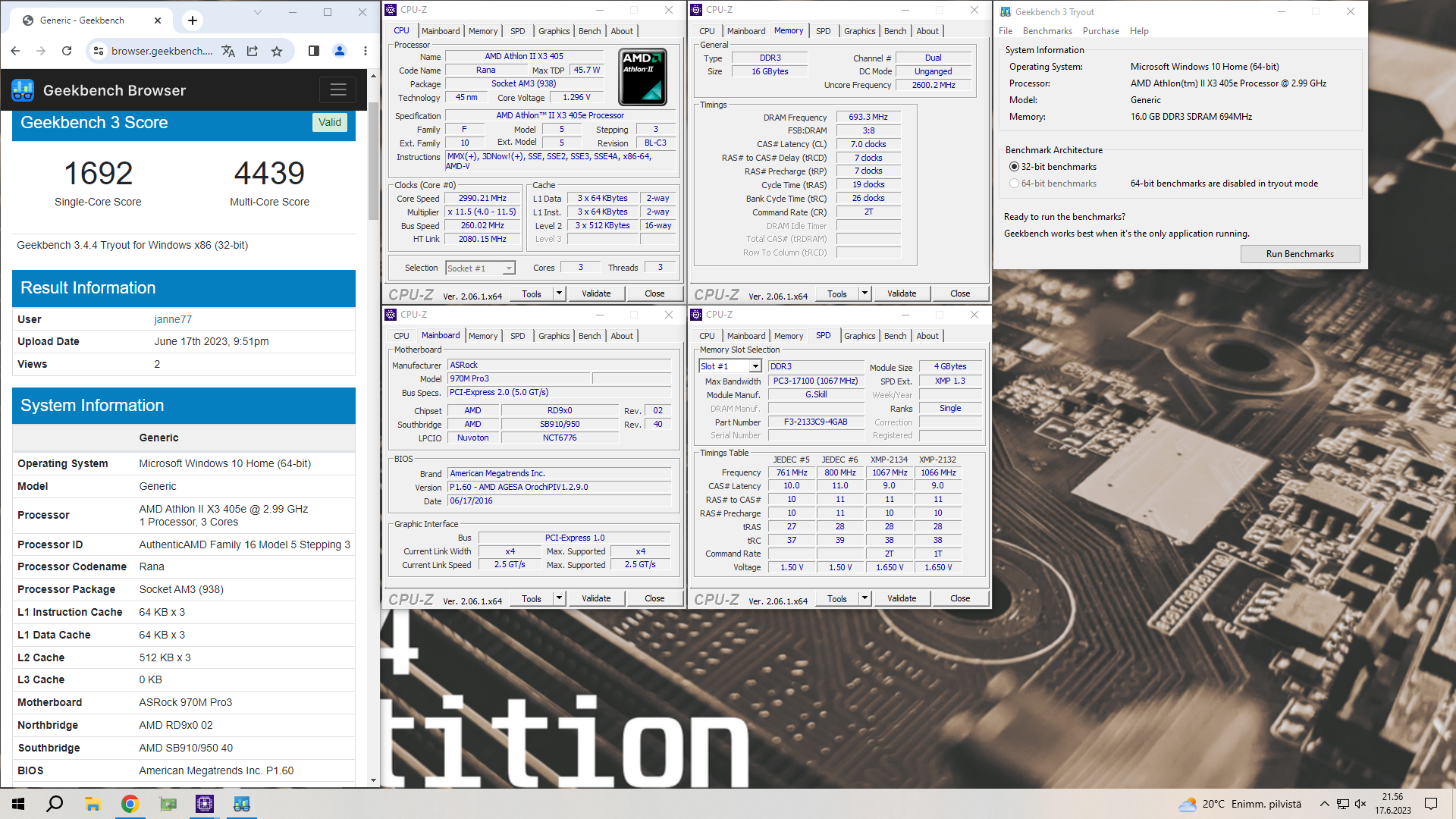Close the Generic - Geekbench tab
The height and width of the screenshot is (819, 1456).
tap(158, 20)
